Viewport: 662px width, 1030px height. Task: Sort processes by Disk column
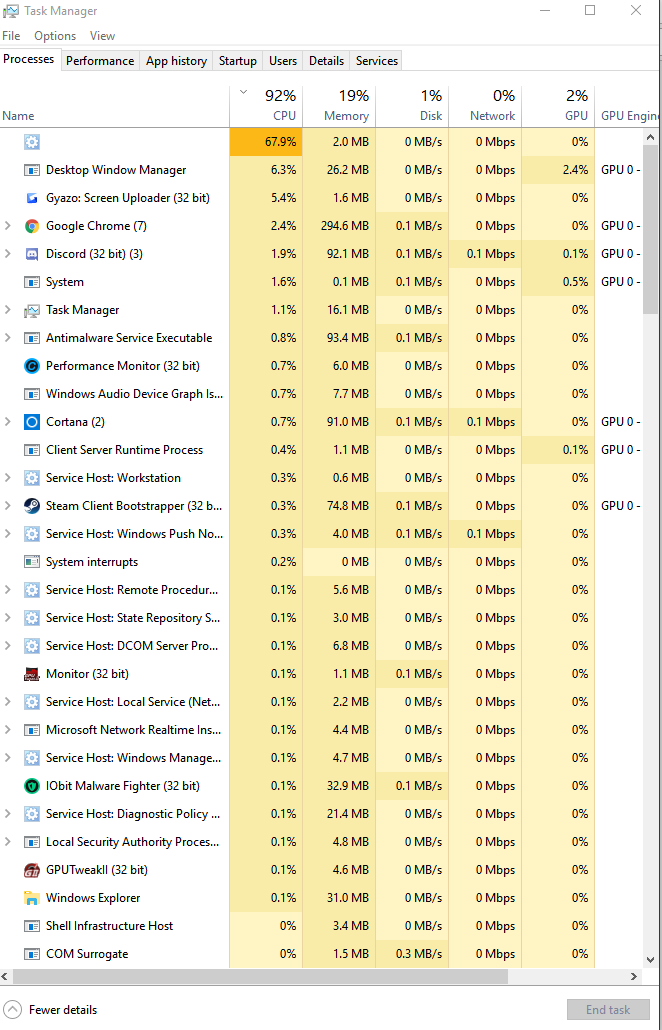pyautogui.click(x=412, y=106)
